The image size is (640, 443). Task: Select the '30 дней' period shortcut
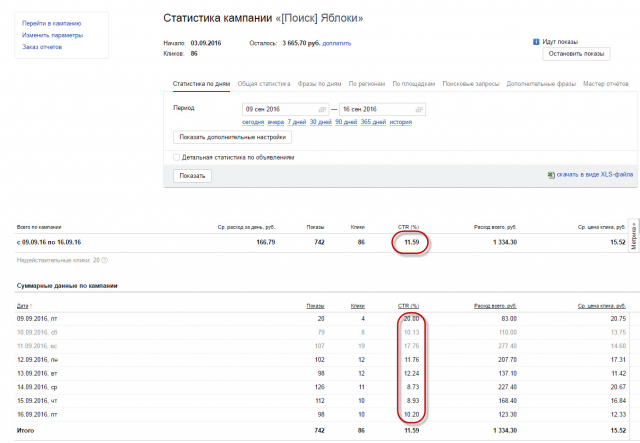click(320, 122)
